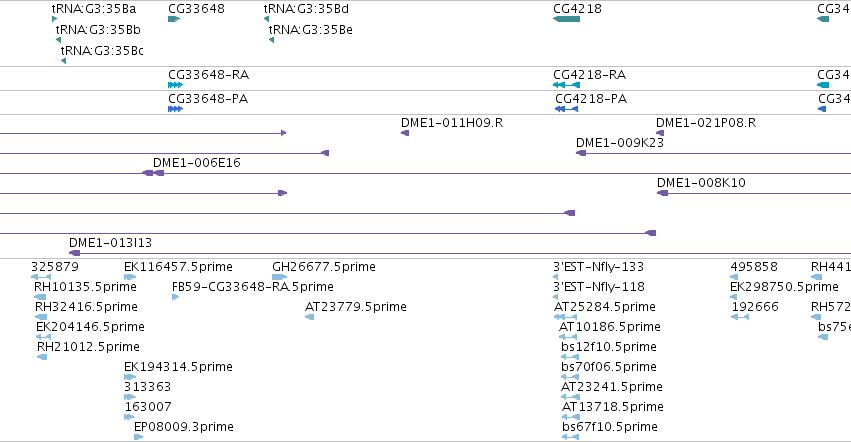Click the EP08009.3prime EST glyph
Viewport: 851px width, 442px height.
pyautogui.click(x=138, y=437)
